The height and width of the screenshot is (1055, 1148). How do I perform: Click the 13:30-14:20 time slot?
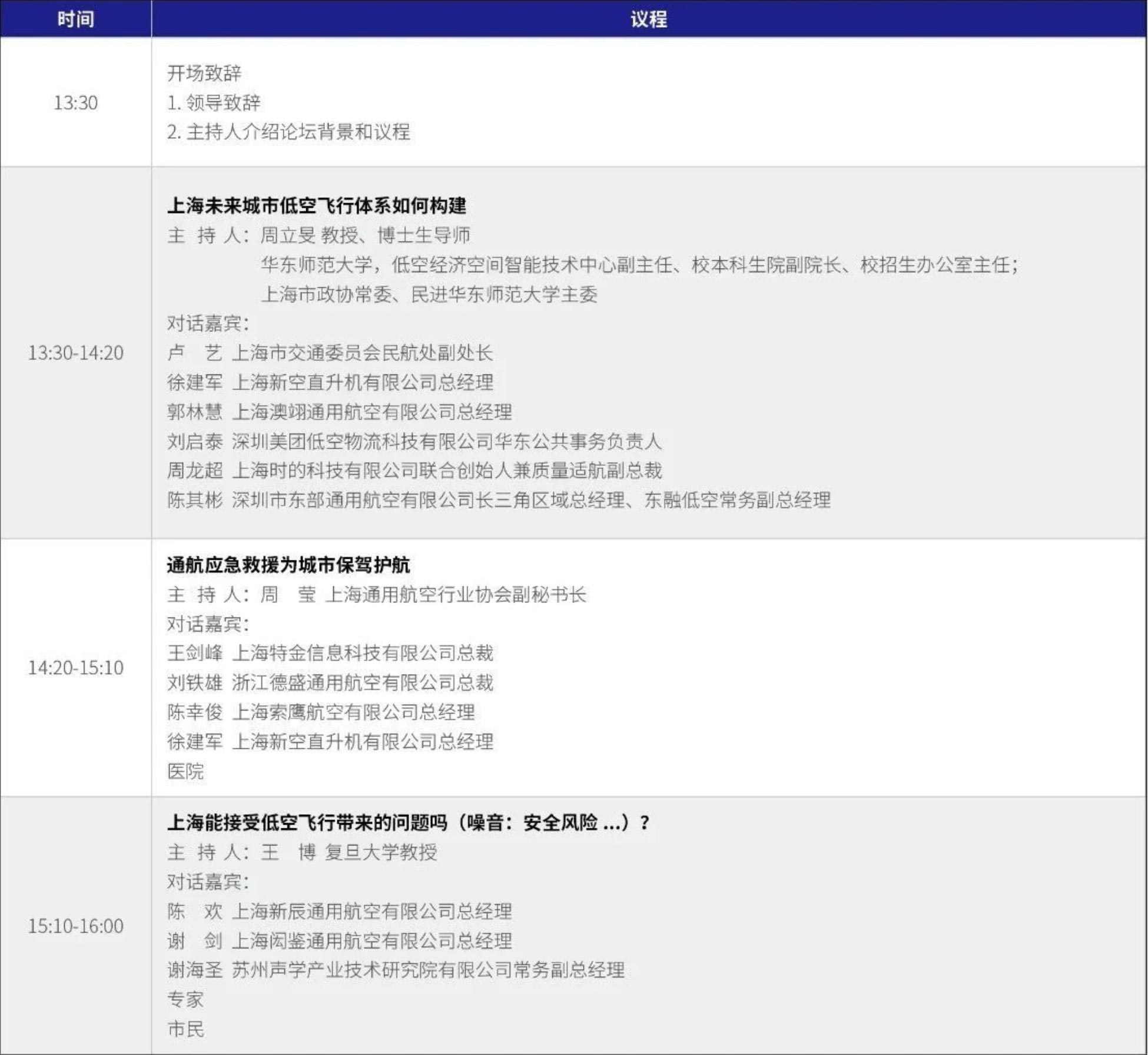75,353
